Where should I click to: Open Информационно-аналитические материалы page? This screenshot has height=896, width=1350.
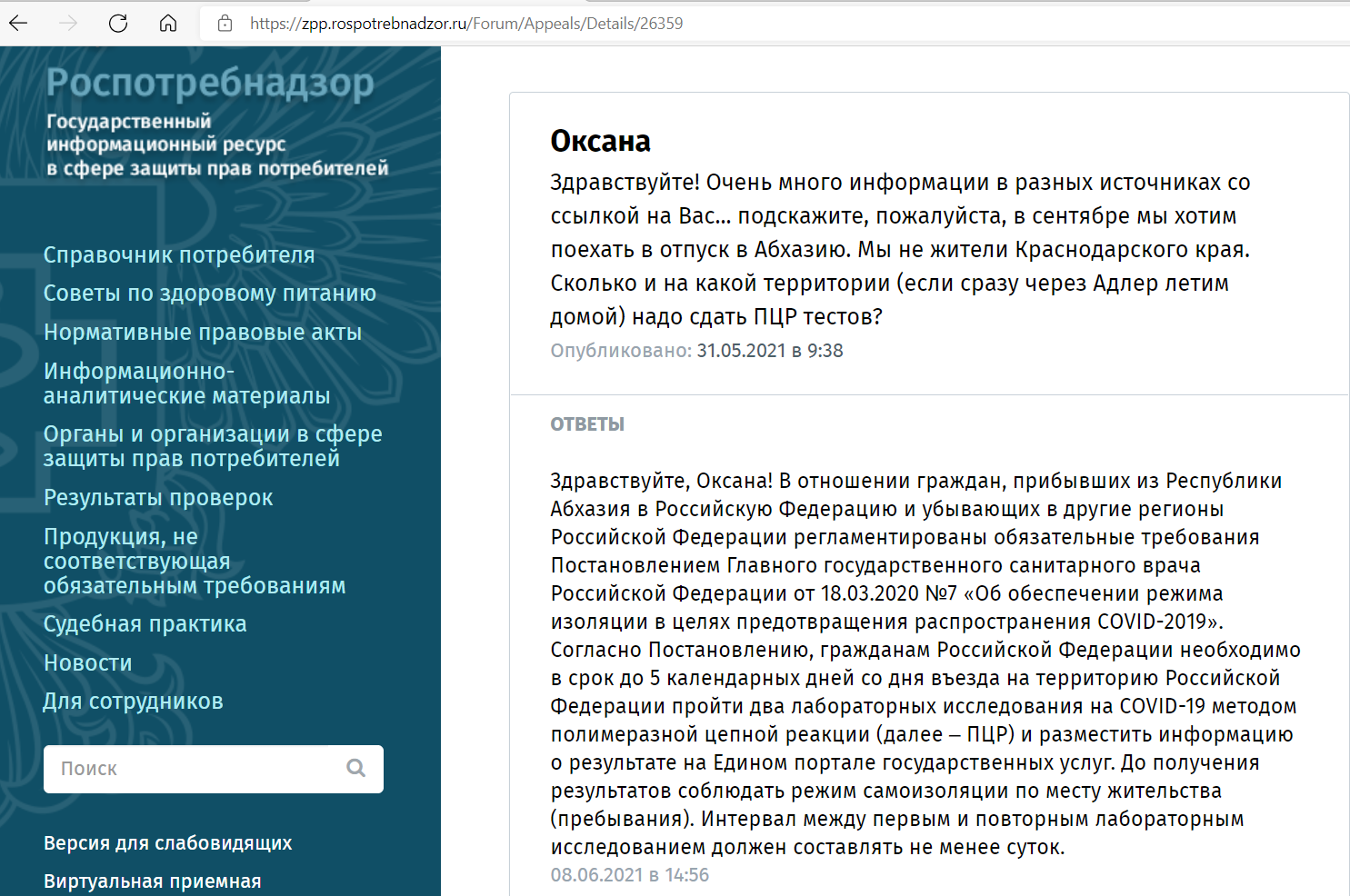pyautogui.click(x=186, y=383)
